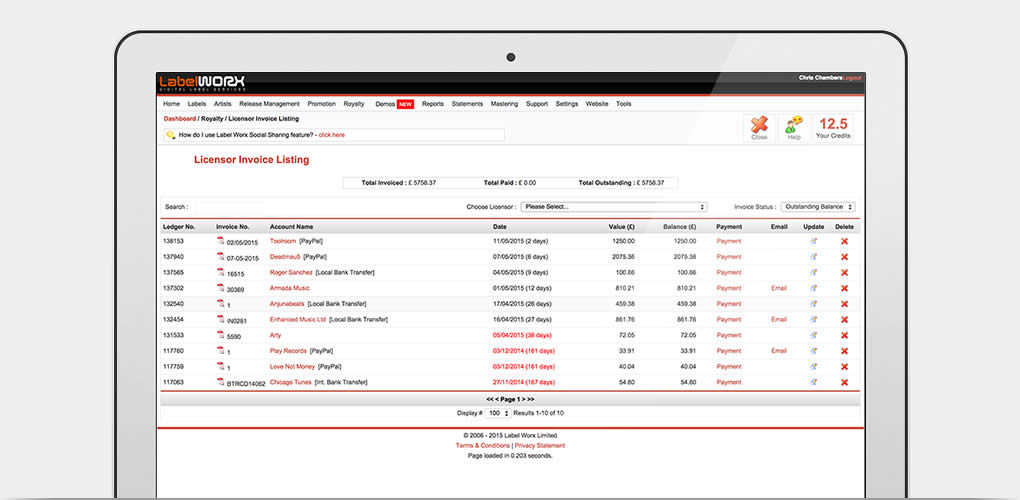This screenshot has height=500, width=1020.
Task: Open the Royalty menu
Action: click(x=354, y=104)
